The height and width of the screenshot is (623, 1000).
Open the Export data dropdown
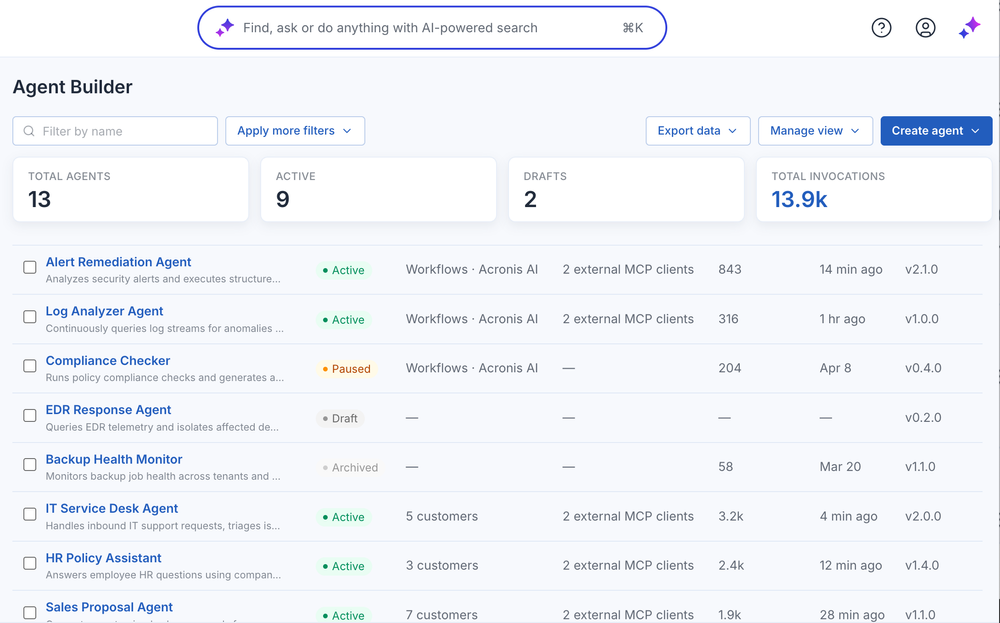[x=698, y=131]
